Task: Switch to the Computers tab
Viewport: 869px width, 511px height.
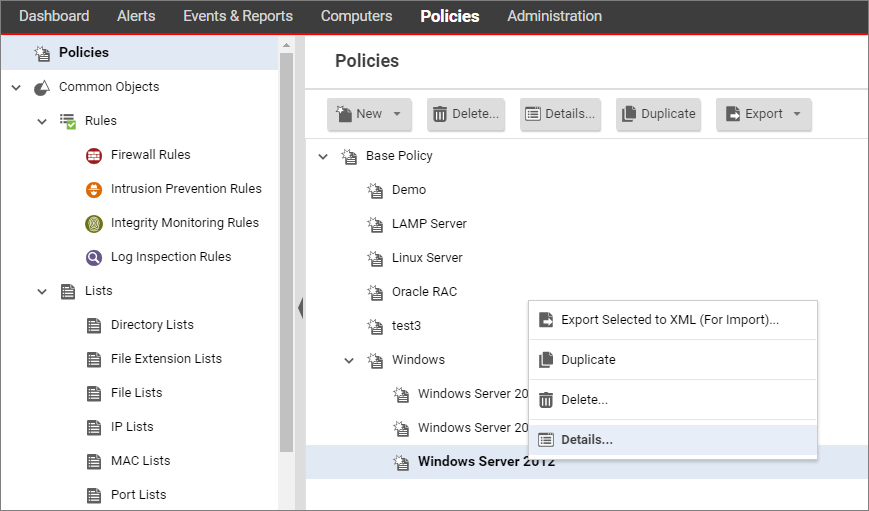Action: tap(356, 16)
